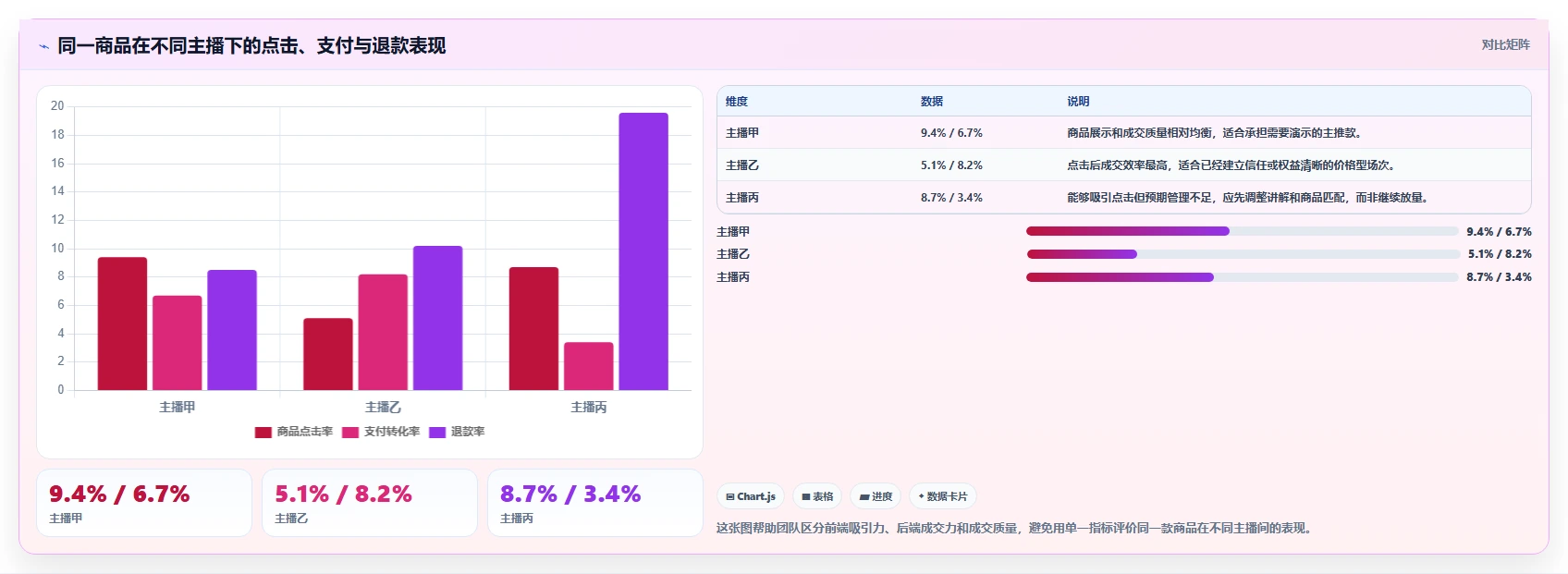Click 主播丙's tallest purple 退款率 bar
This screenshot has height=574, width=1568.
click(643, 251)
